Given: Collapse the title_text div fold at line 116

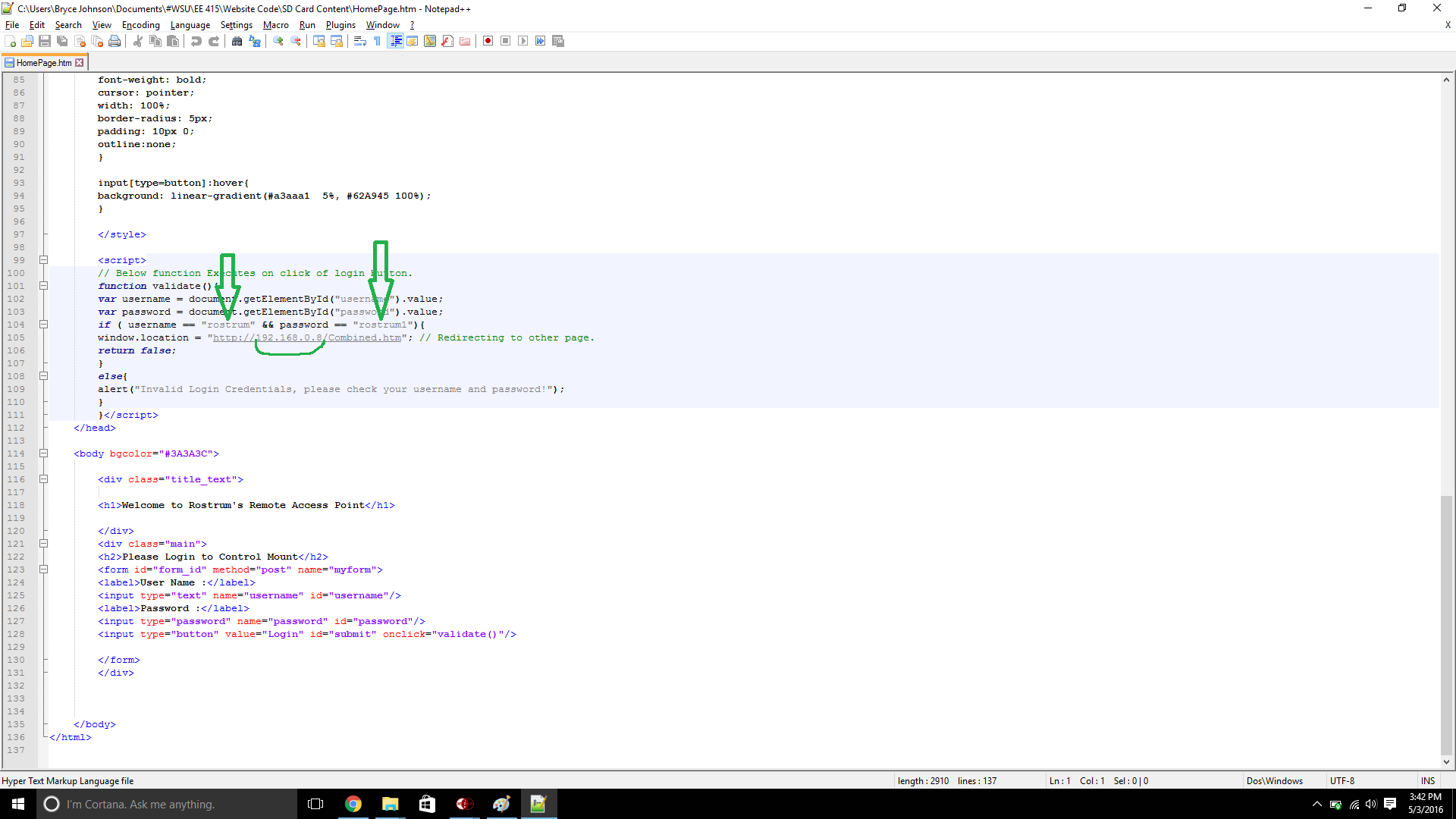Looking at the screenshot, I should [44, 479].
